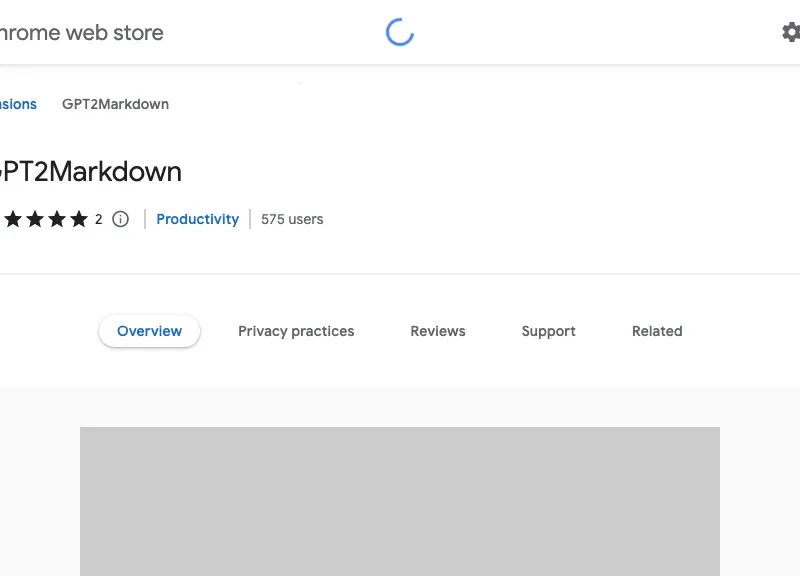Open the Productivity category link
This screenshot has width=800, height=576.
[197, 219]
